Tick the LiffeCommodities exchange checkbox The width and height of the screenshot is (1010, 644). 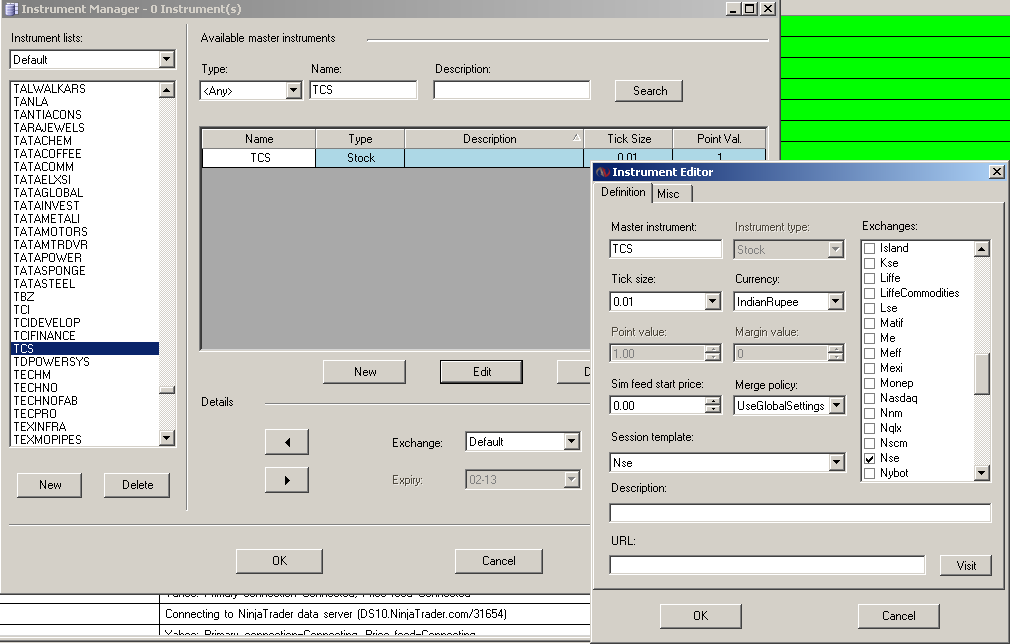pos(869,294)
